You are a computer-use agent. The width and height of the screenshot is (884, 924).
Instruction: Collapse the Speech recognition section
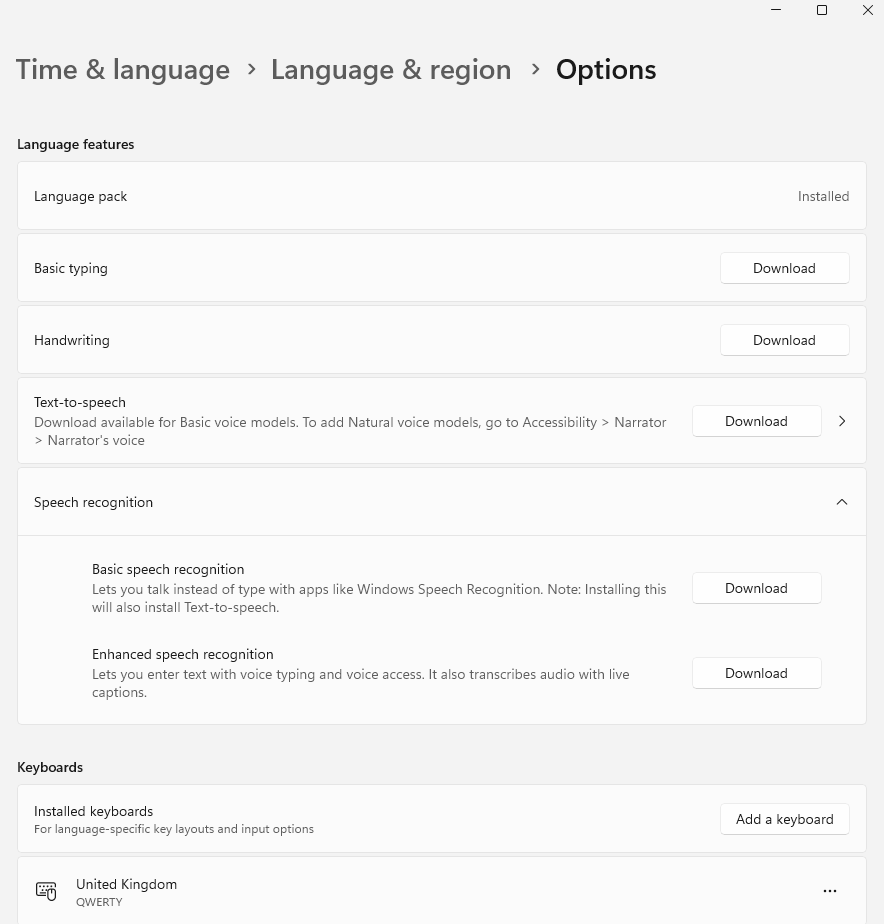pyautogui.click(x=842, y=502)
